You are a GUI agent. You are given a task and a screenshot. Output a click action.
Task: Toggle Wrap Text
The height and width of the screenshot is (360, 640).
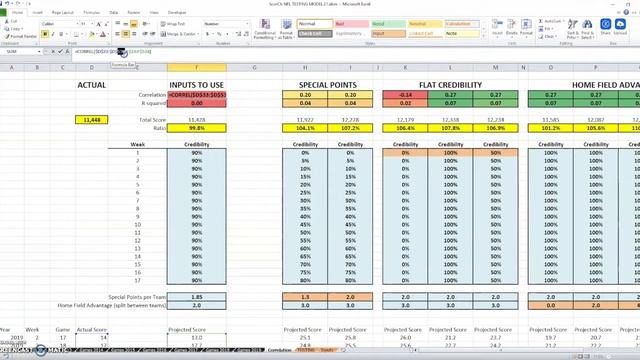[x=173, y=24]
